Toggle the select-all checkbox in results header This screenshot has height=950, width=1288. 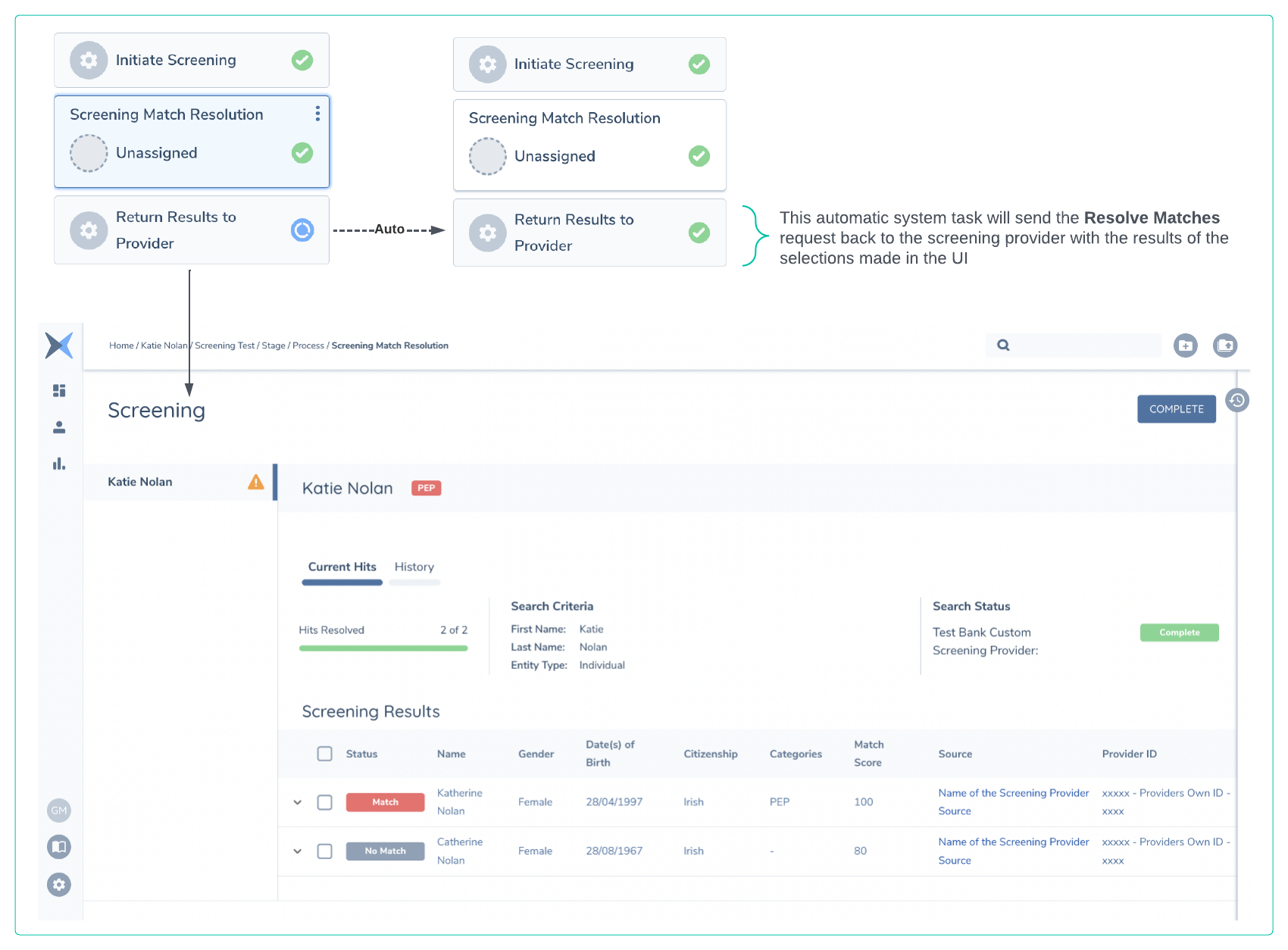[x=325, y=754]
